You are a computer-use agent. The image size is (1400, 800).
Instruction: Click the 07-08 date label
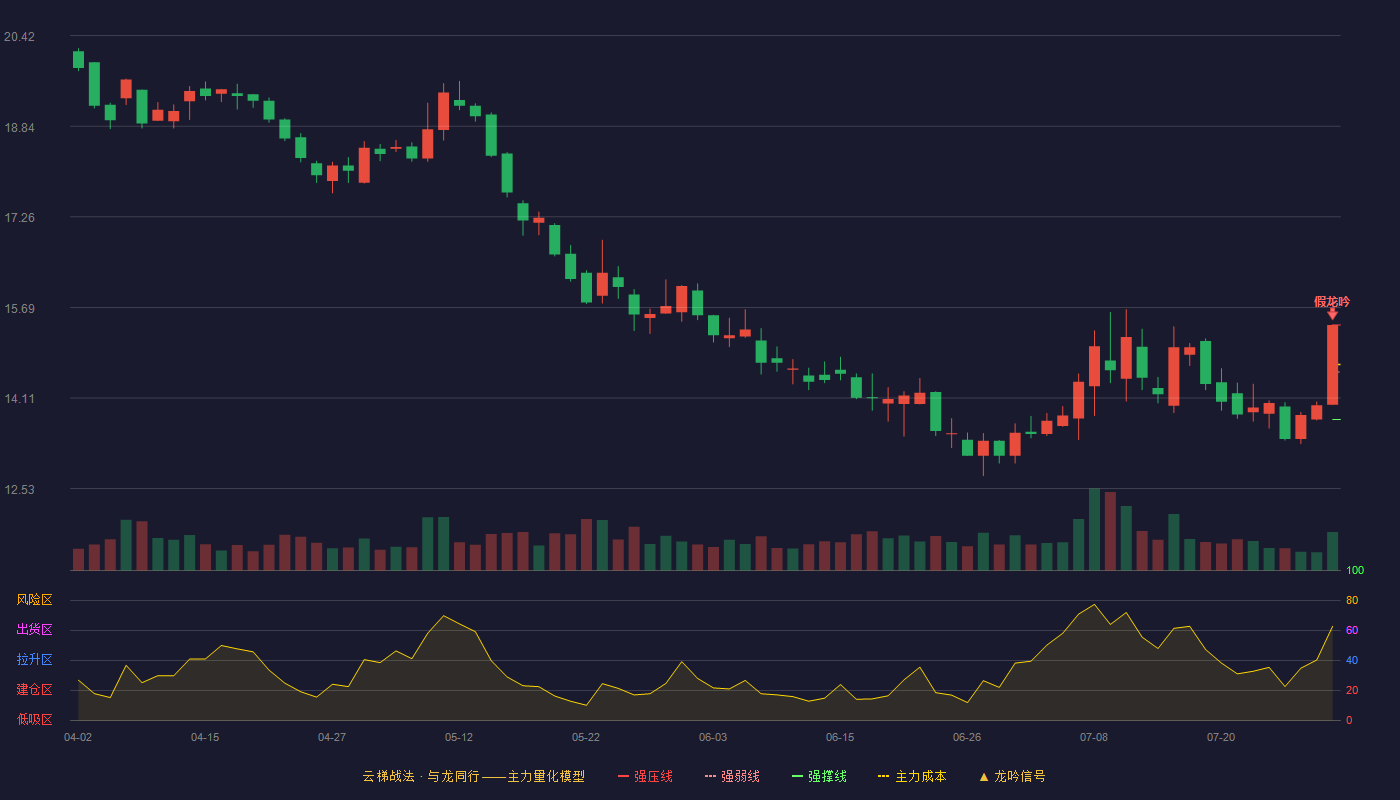point(1094,737)
